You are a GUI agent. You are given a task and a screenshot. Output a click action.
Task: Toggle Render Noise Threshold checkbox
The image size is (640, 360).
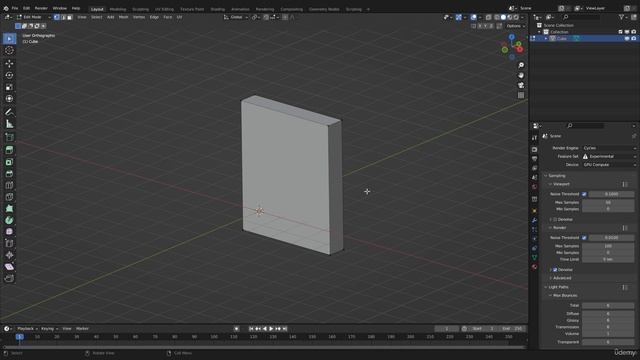click(584, 238)
